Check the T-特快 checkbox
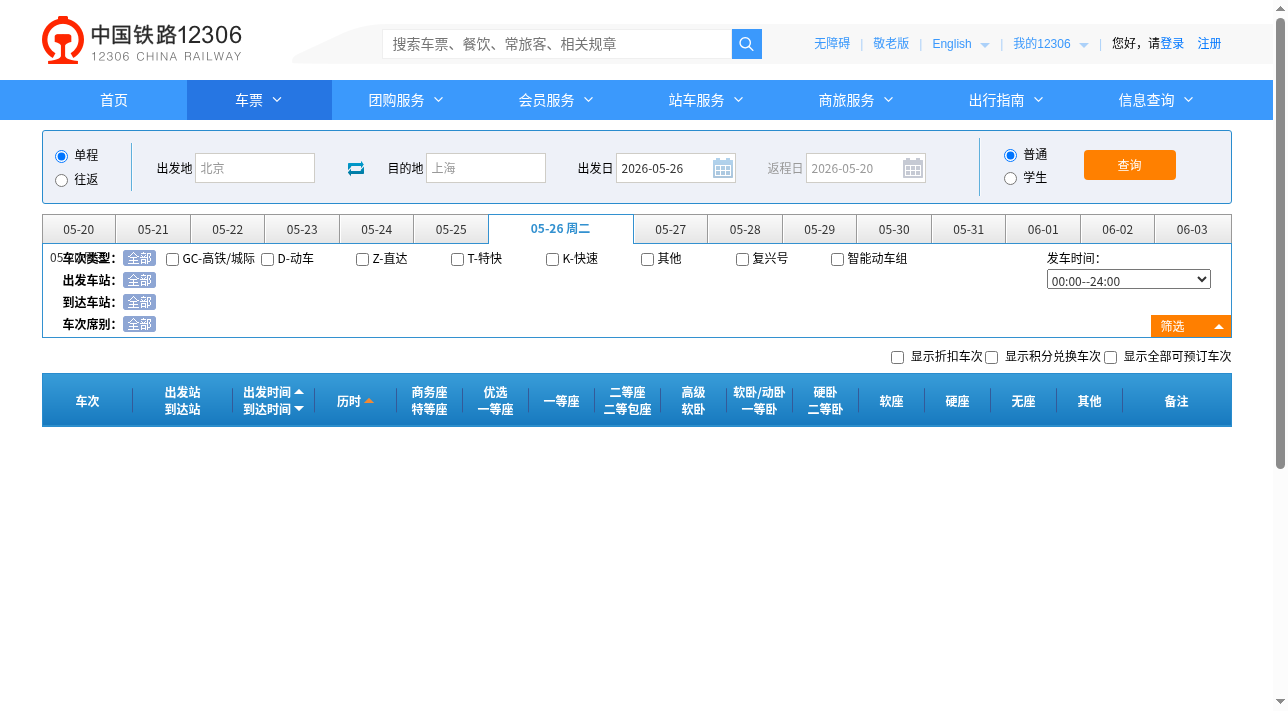Screen dimensions: 1288x711 pyautogui.click(x=457, y=259)
